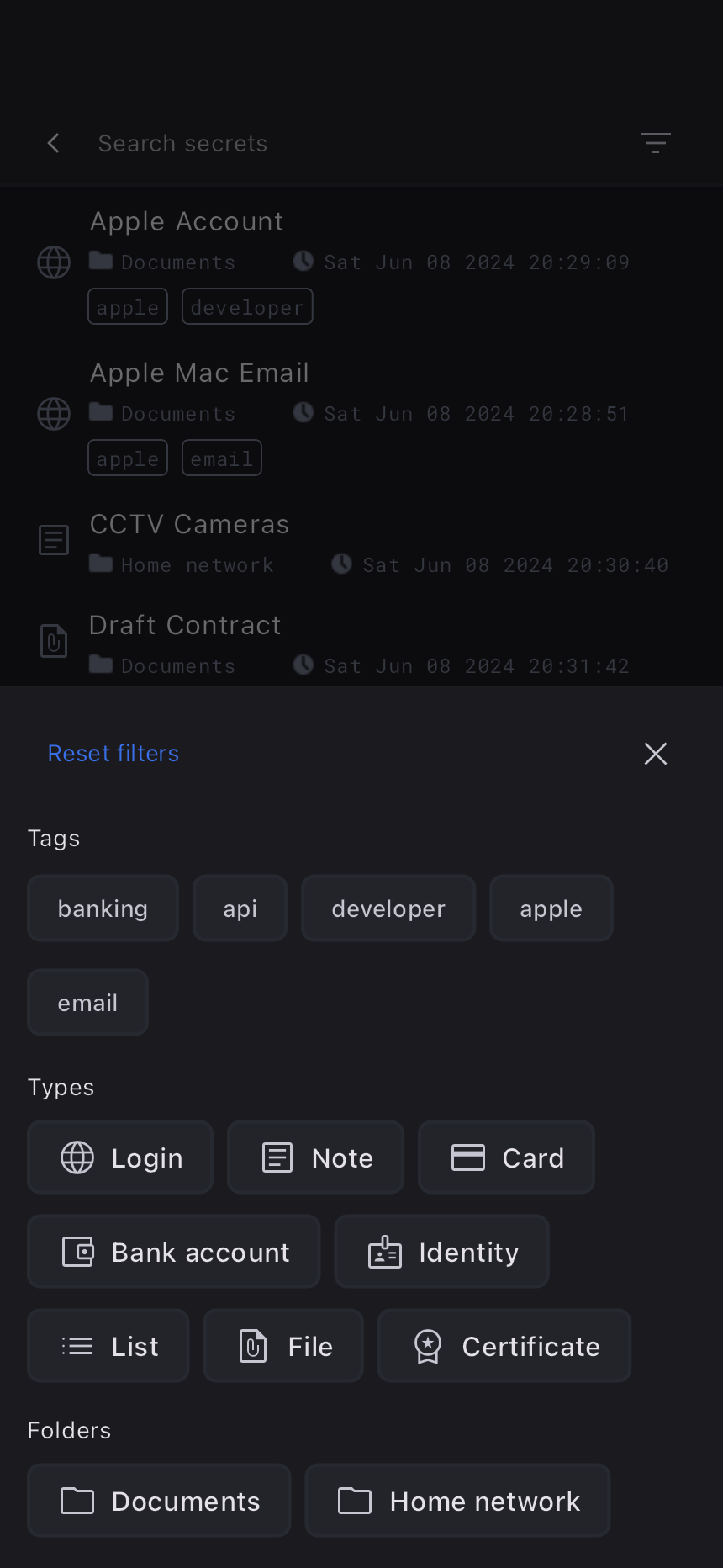723x1568 pixels.
Task: Focus the Search secrets field
Action: [x=336, y=143]
